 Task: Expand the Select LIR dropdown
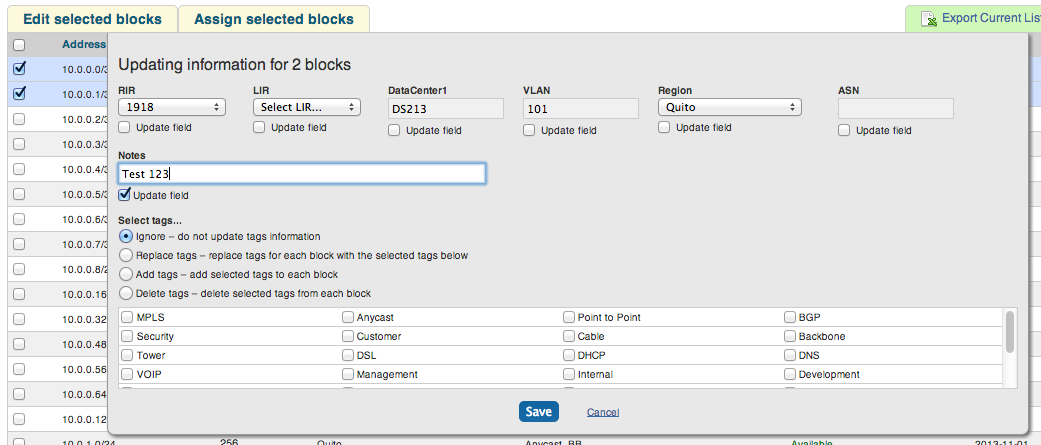pyautogui.click(x=306, y=107)
